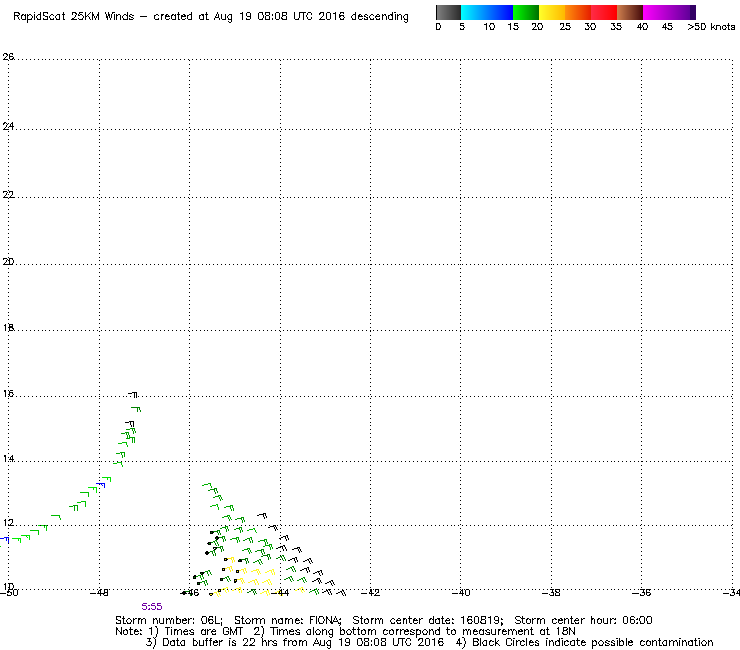
Task: Click the latitude label '24'
Action: click(8, 126)
